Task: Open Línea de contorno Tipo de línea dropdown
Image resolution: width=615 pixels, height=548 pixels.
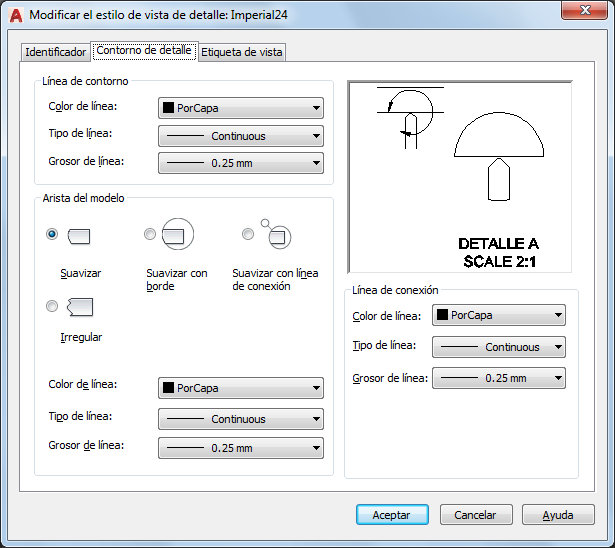Action: coord(241,136)
